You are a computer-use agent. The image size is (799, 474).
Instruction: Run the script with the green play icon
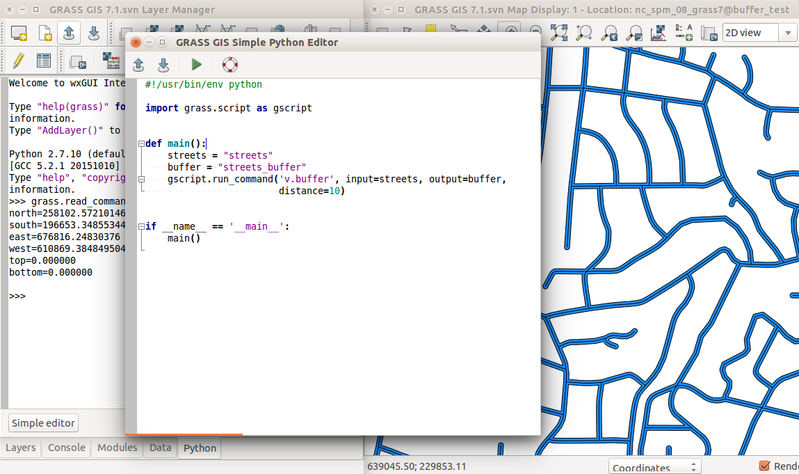[x=196, y=64]
